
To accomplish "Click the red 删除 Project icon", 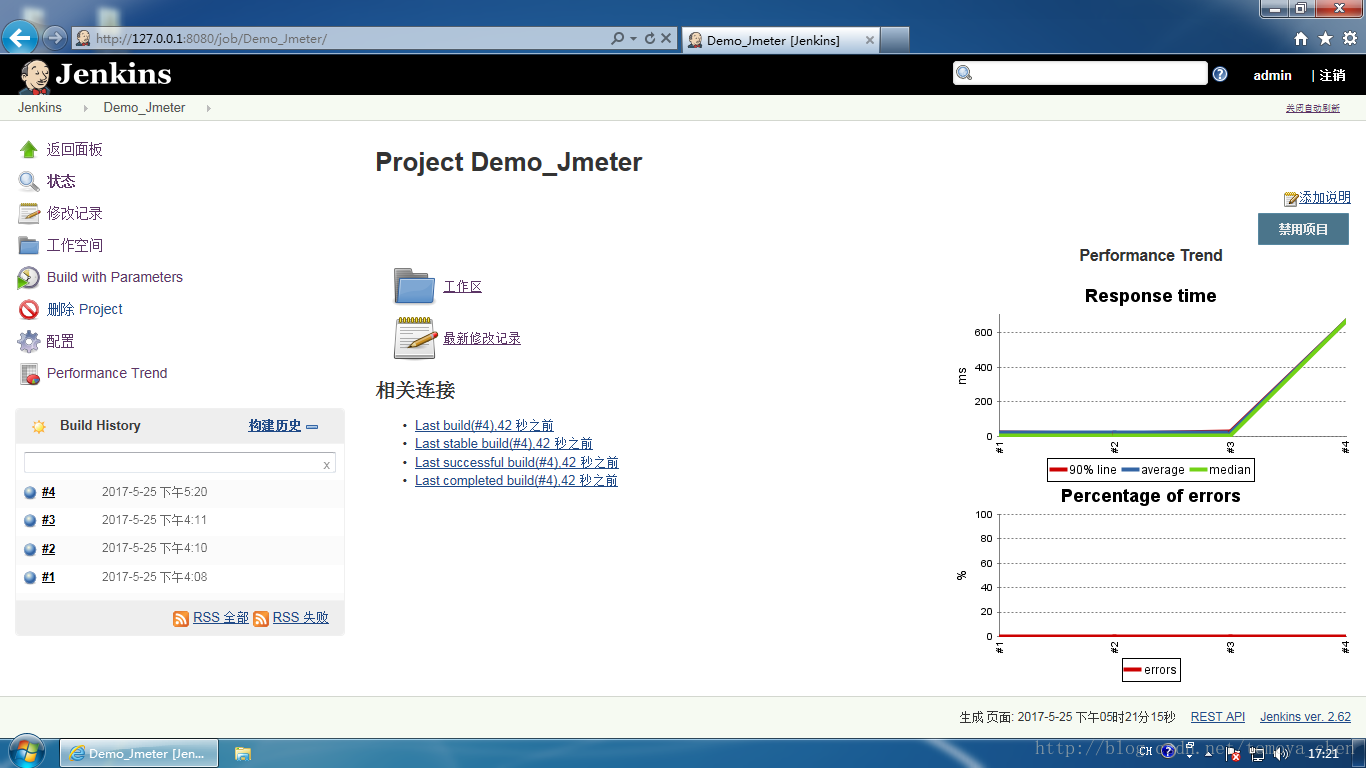I will [28, 309].
